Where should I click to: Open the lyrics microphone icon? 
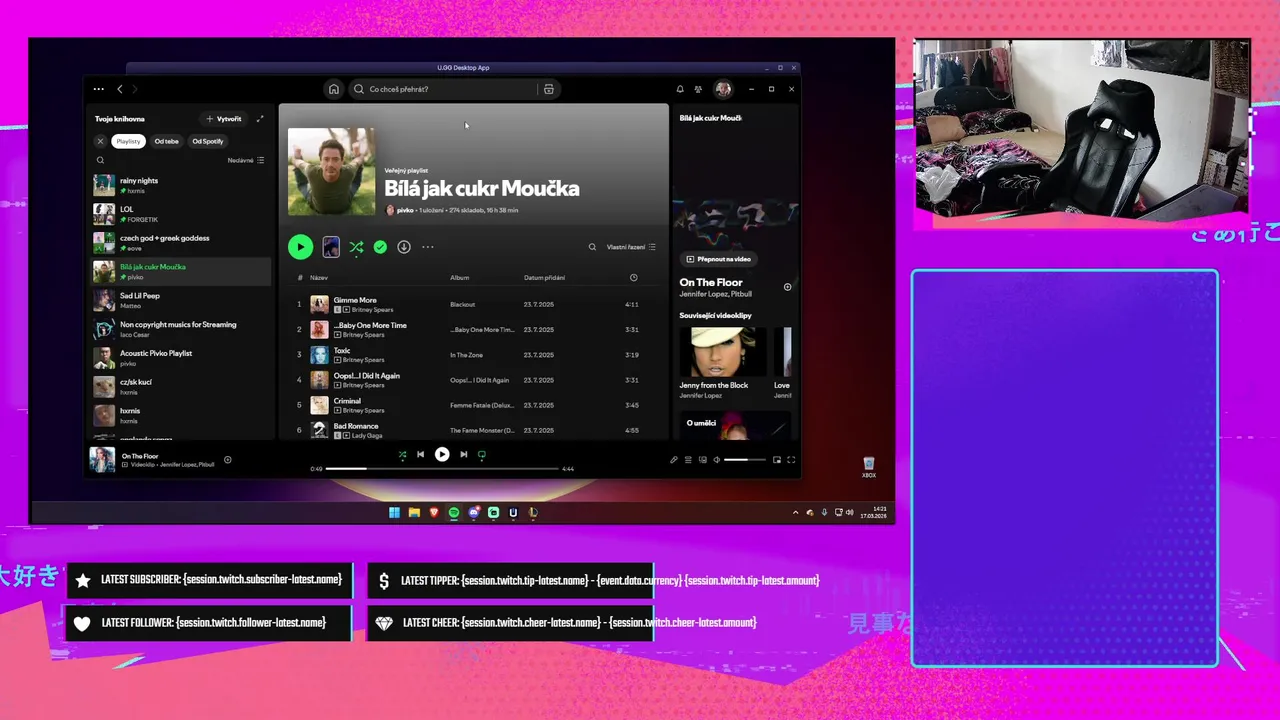(673, 460)
